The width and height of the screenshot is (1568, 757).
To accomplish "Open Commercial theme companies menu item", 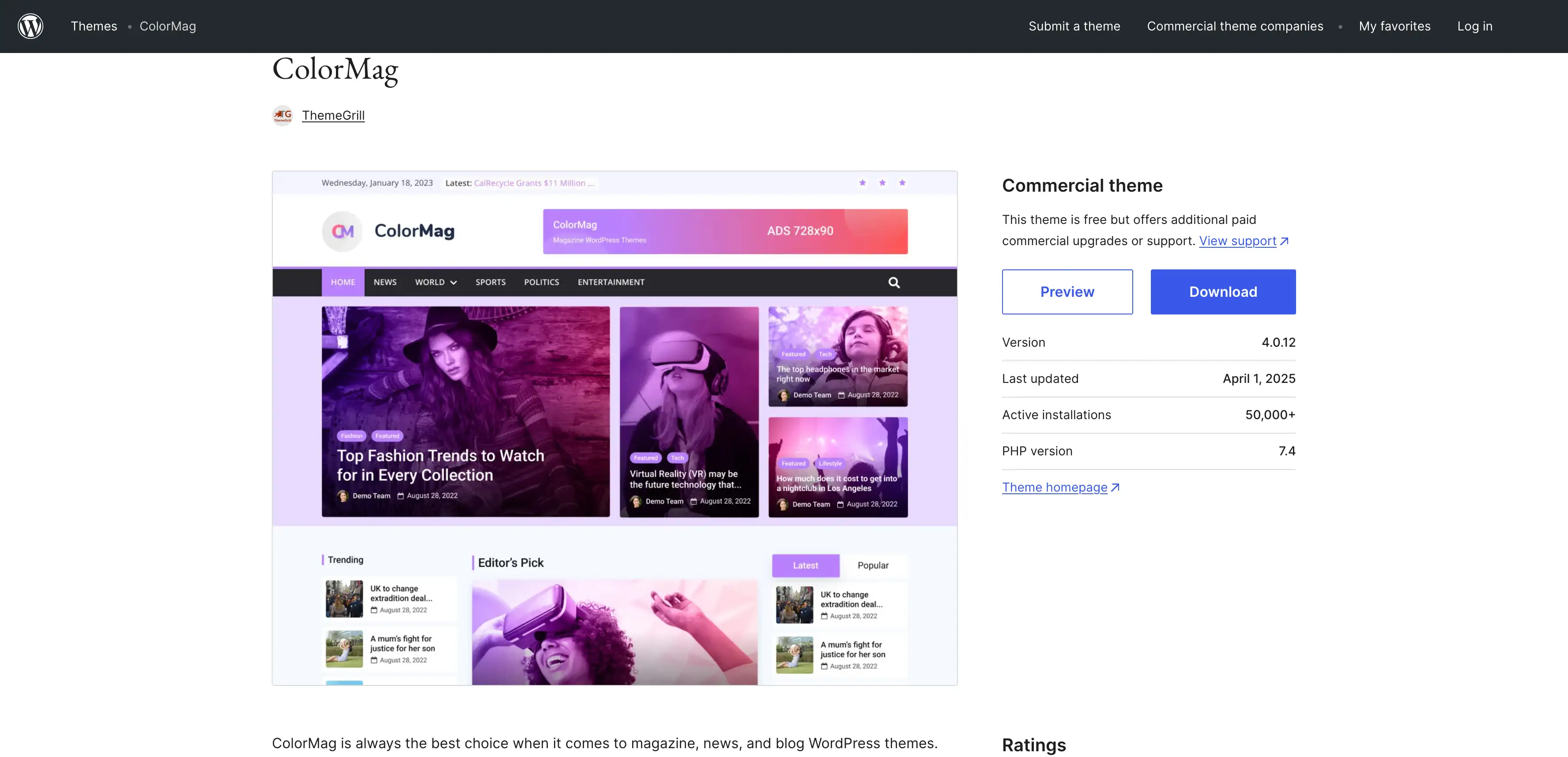I will click(x=1235, y=26).
